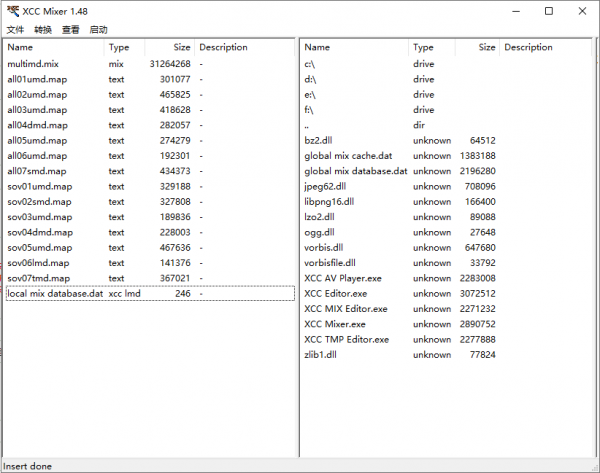The height and width of the screenshot is (473, 600).
Task: Click the 31264268 size value of multimd.mix
Action: [170, 64]
